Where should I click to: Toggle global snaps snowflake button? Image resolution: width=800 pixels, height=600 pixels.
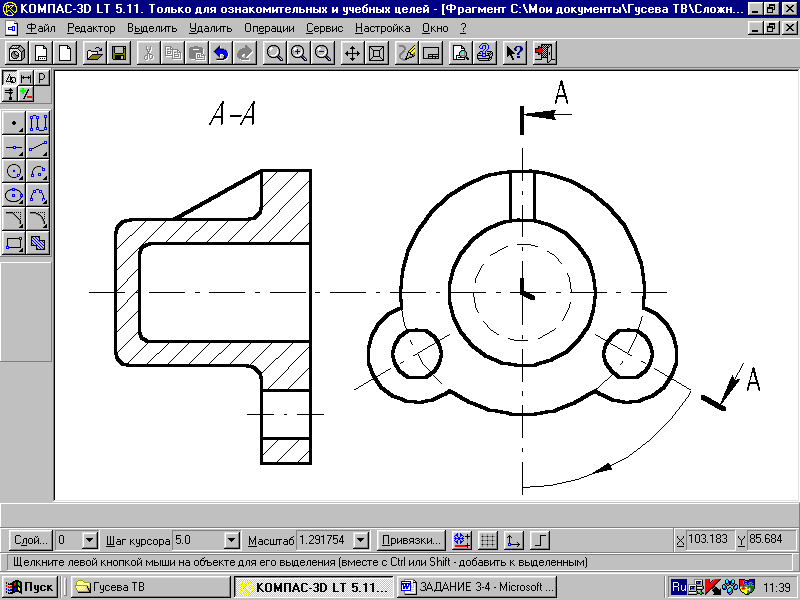[x=462, y=540]
